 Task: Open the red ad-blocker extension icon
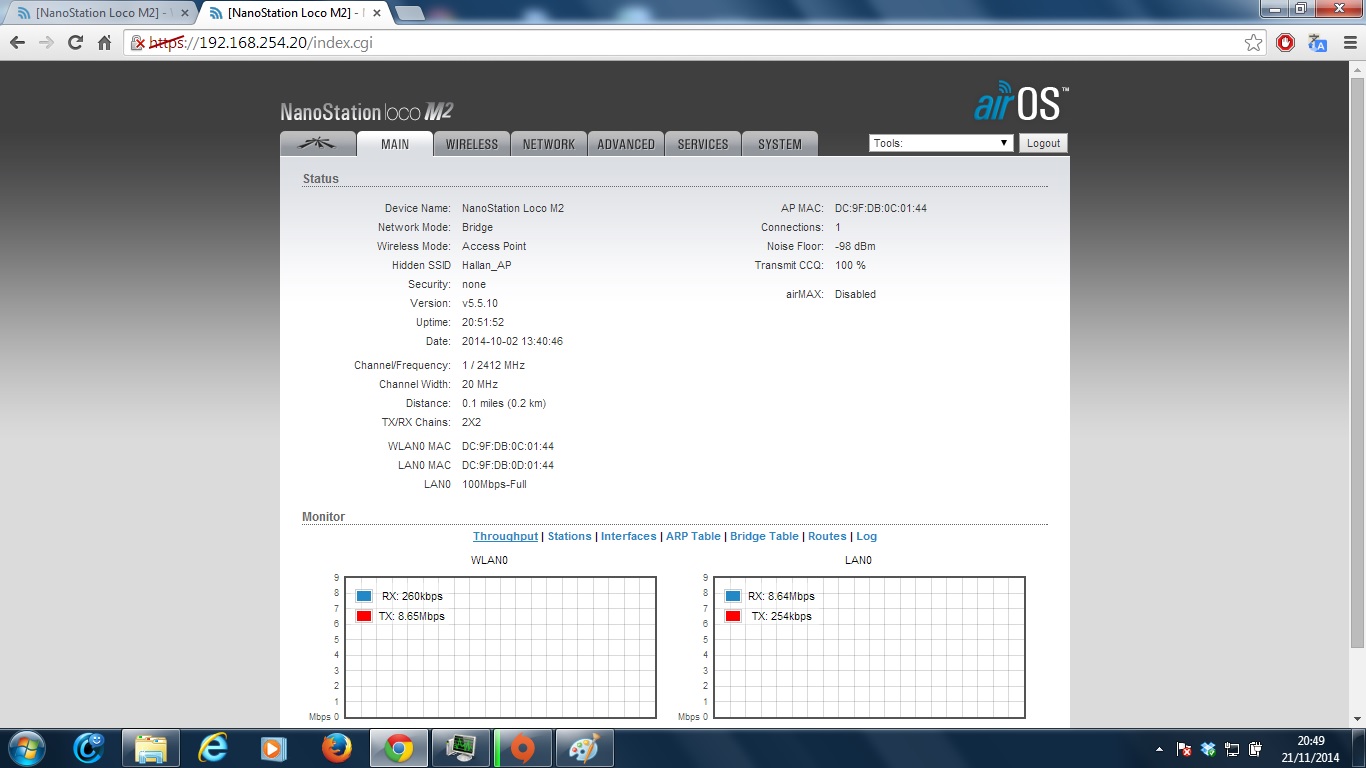1286,43
